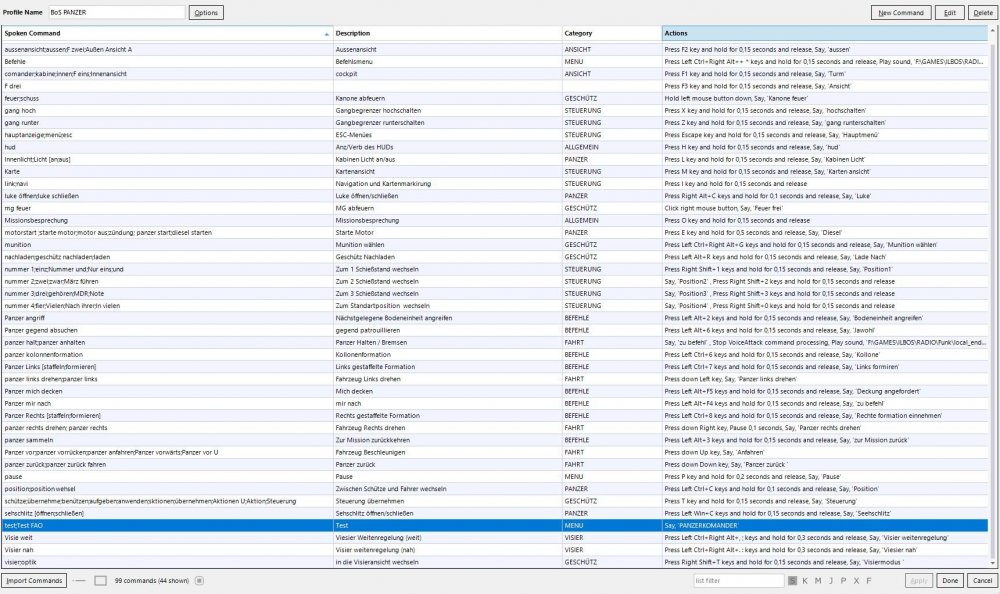1000x594 pixels.
Task: Toggle the S spoken filter icon
Action: [x=792, y=580]
